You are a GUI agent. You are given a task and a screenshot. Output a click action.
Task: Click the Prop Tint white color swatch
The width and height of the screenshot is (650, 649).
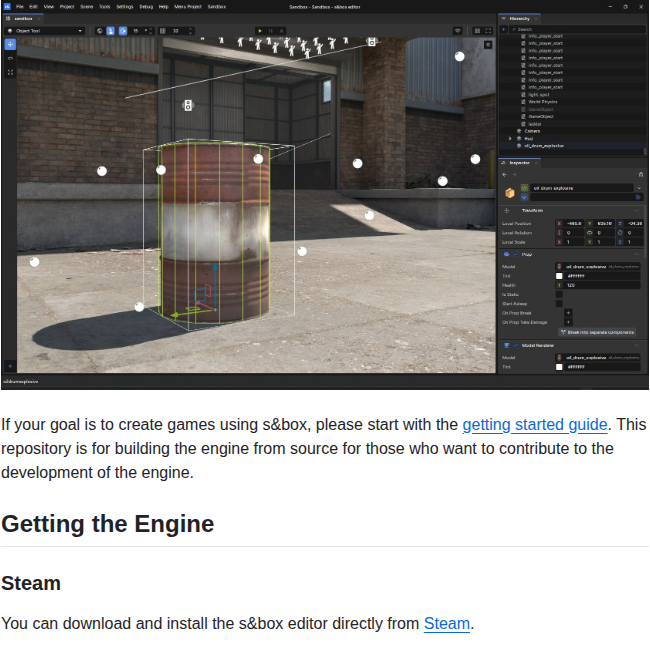point(559,276)
